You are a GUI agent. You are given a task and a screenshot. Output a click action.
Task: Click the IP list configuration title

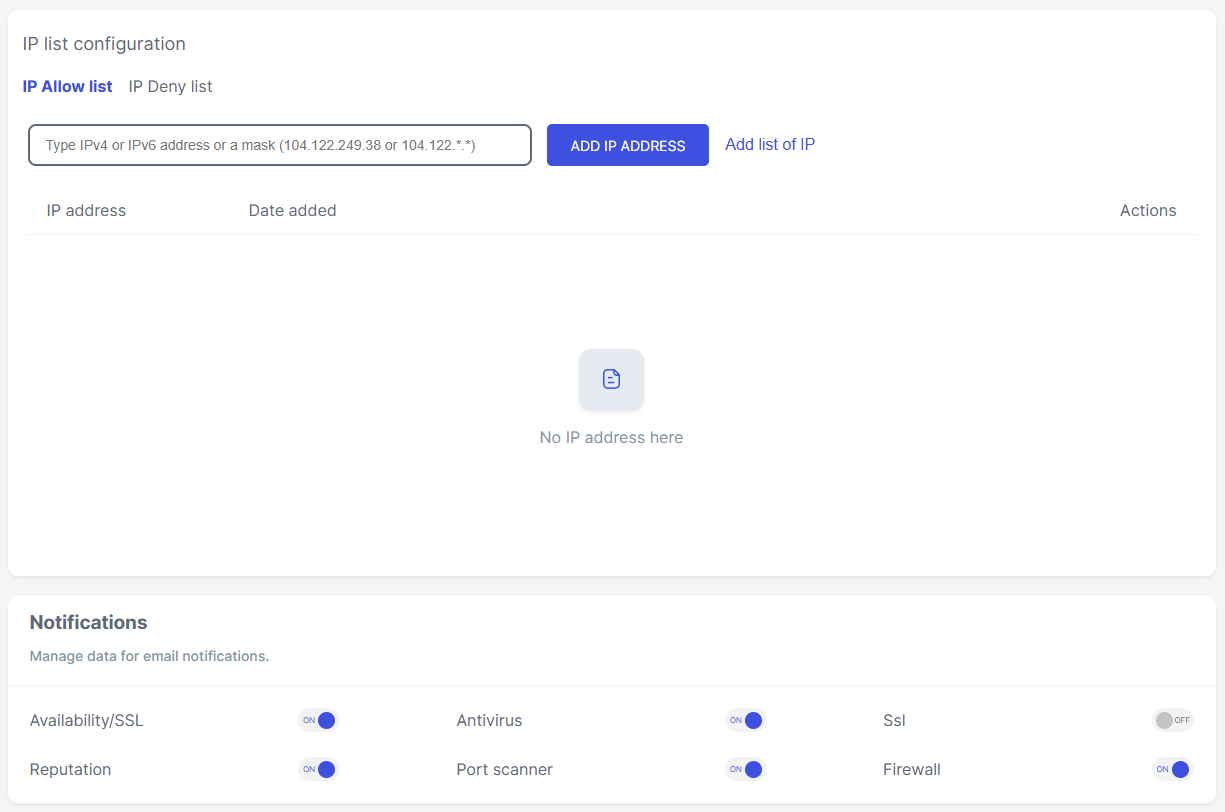pyautogui.click(x=104, y=44)
